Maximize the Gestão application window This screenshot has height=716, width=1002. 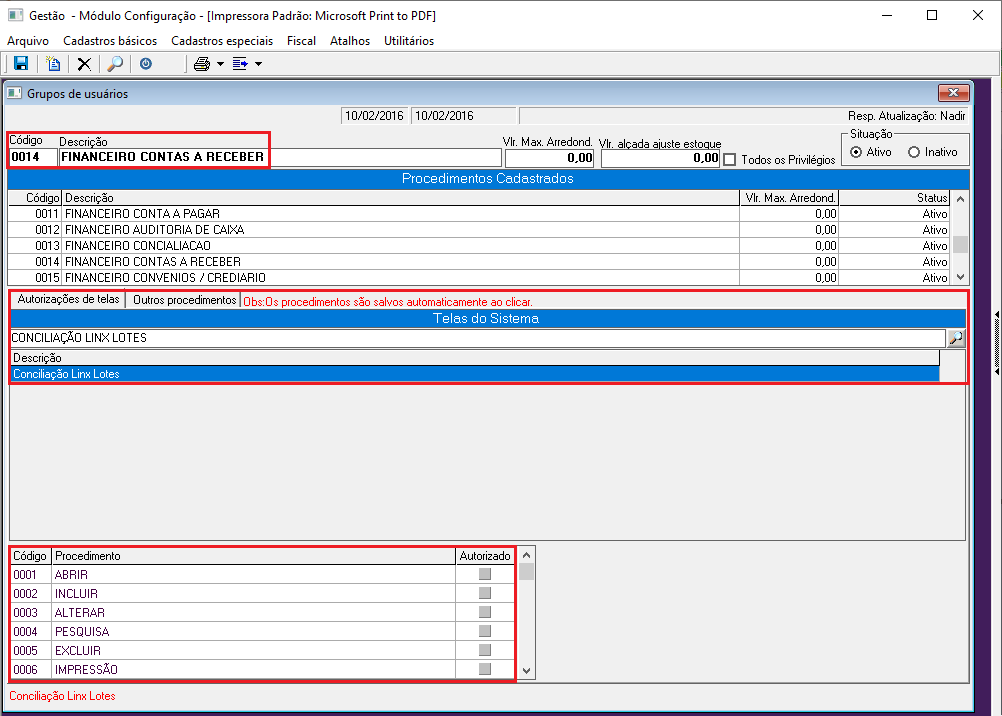coord(932,15)
